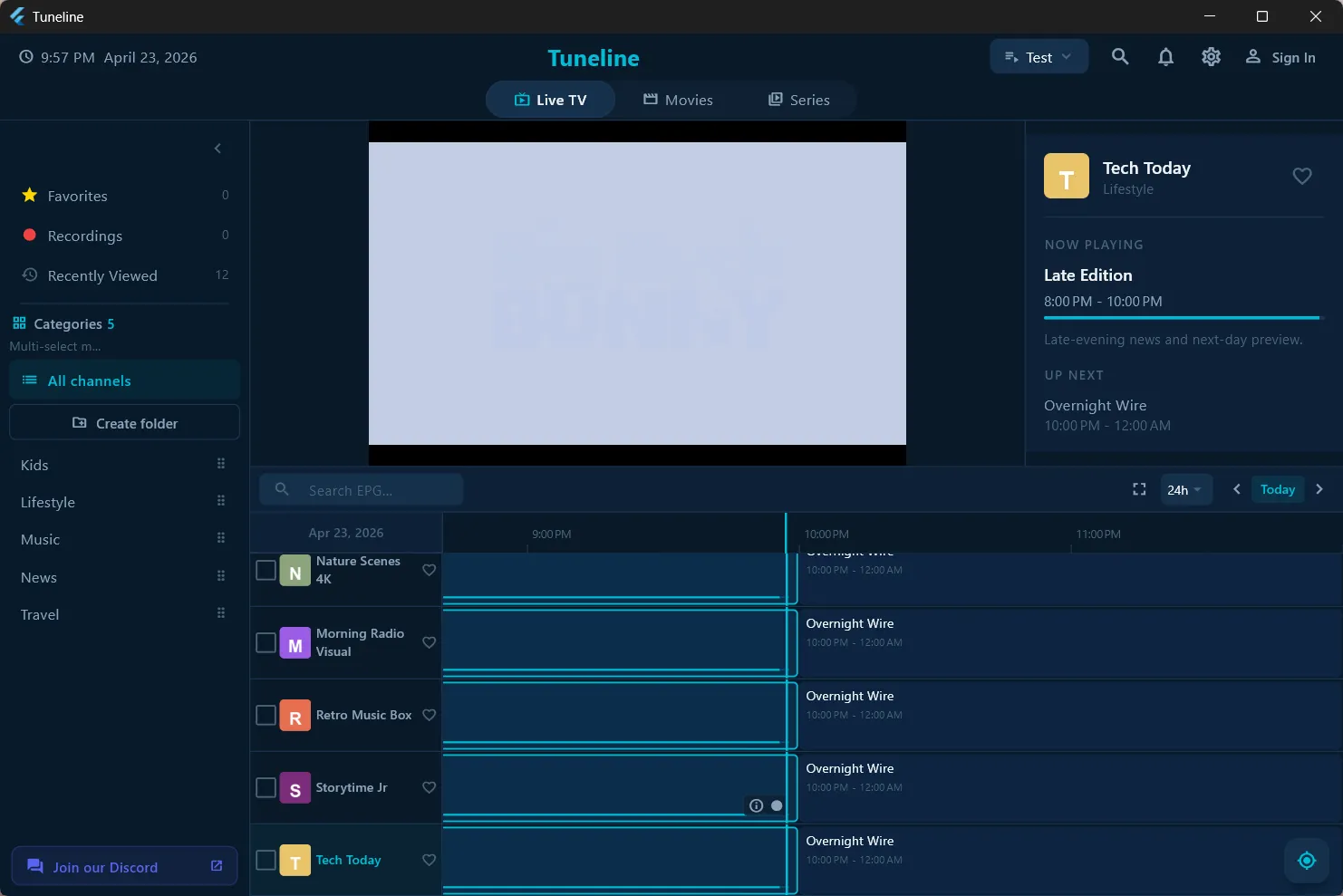1343x896 pixels.
Task: Favorite the Nature Scenes 4K channel
Action: [430, 570]
